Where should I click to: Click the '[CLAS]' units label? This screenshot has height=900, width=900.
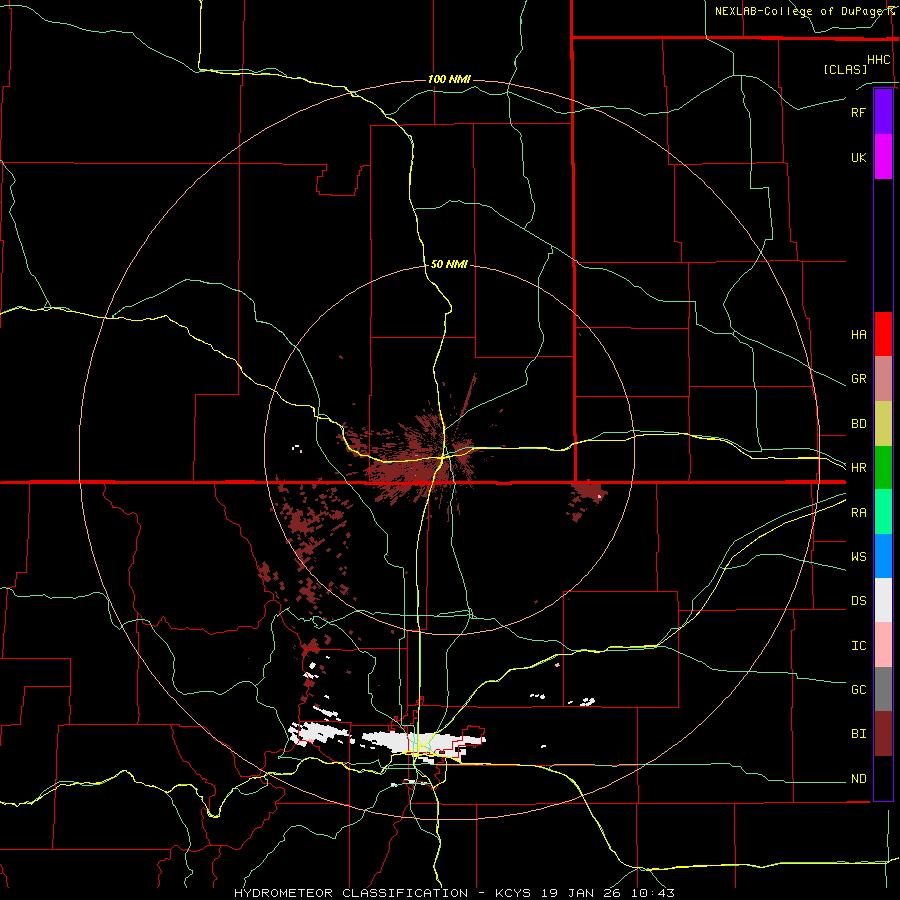coord(845,69)
